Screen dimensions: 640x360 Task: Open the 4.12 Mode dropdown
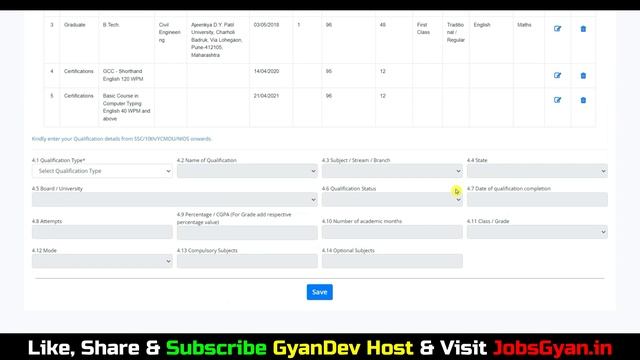pyautogui.click(x=102, y=261)
